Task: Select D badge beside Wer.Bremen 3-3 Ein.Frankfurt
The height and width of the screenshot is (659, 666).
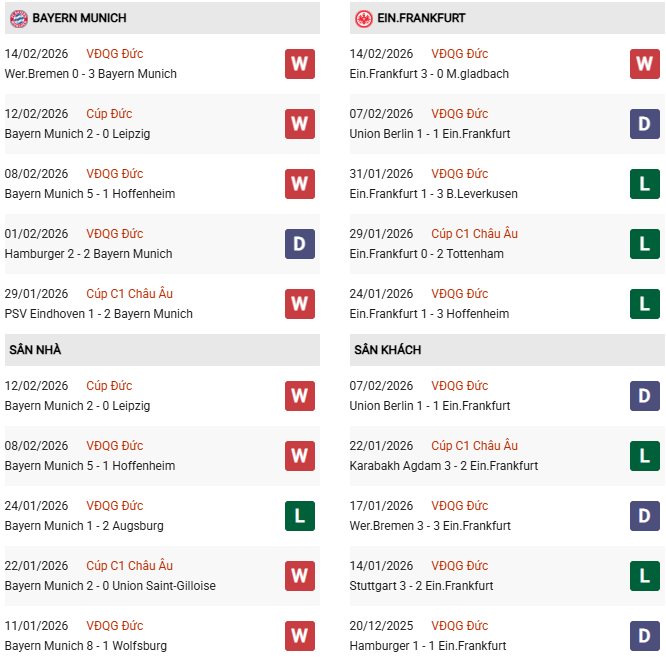Action: [x=645, y=516]
